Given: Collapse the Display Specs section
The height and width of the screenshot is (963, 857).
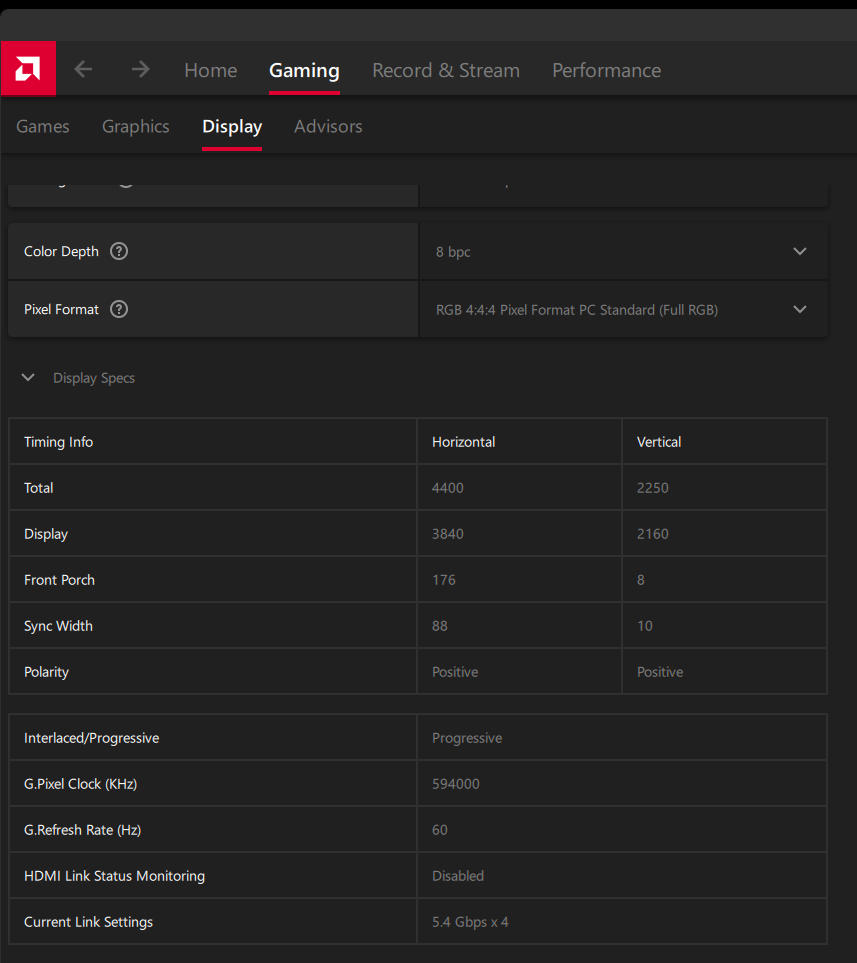Looking at the screenshot, I should (x=29, y=378).
